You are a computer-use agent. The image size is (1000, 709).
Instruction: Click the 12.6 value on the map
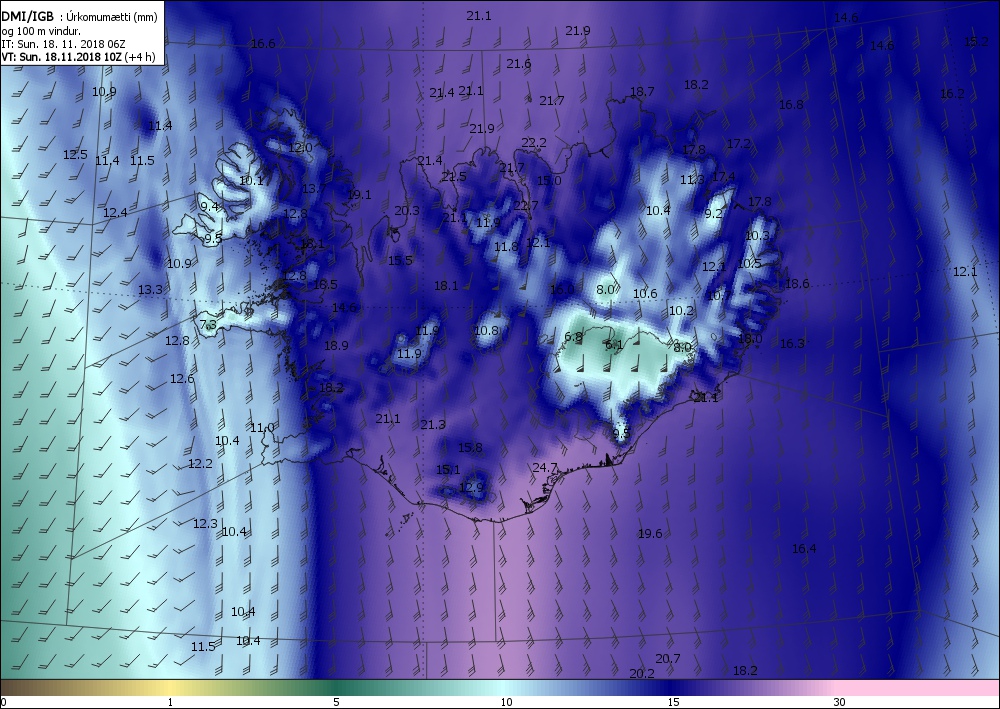(182, 379)
